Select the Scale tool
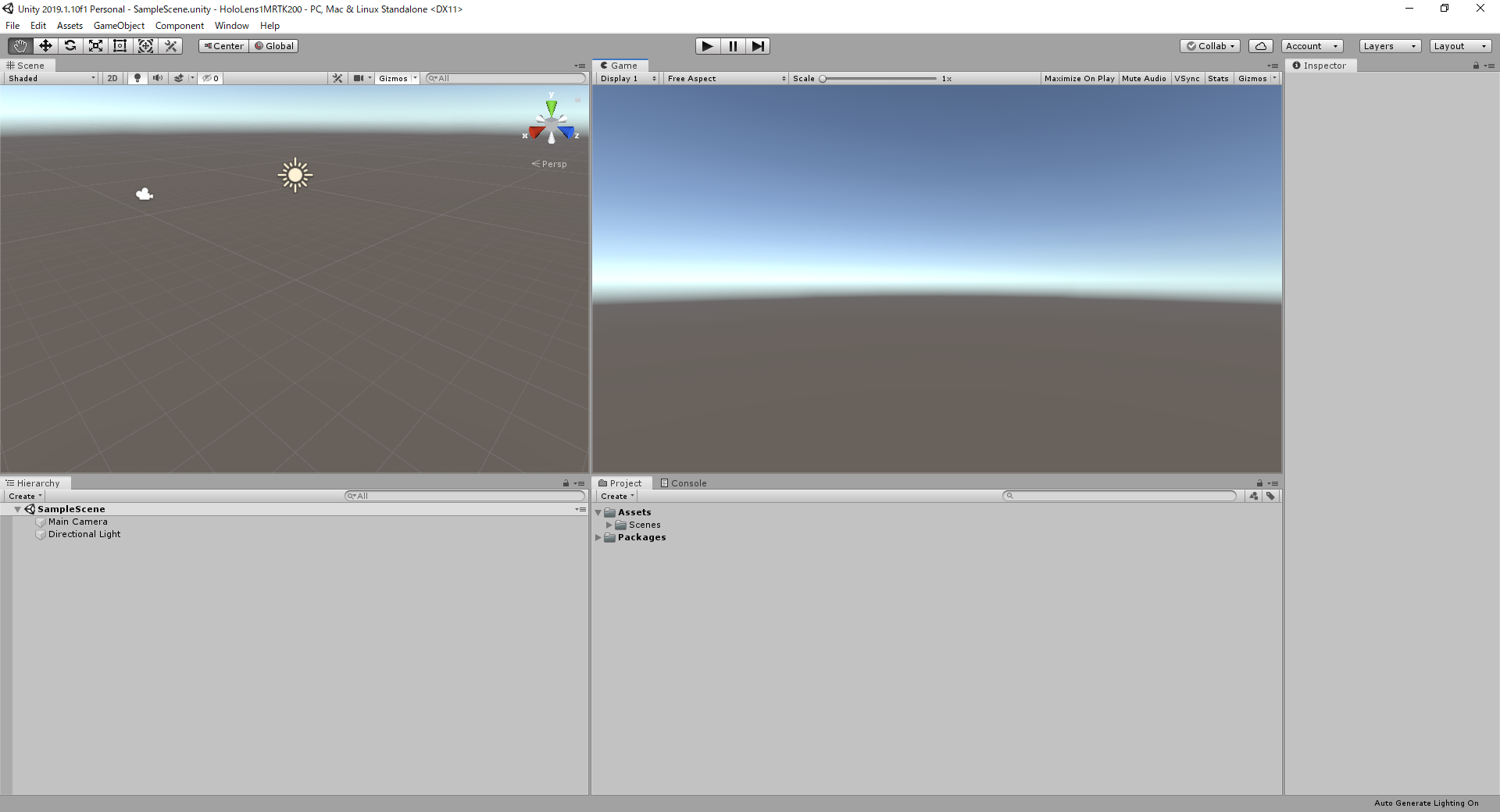 [95, 46]
